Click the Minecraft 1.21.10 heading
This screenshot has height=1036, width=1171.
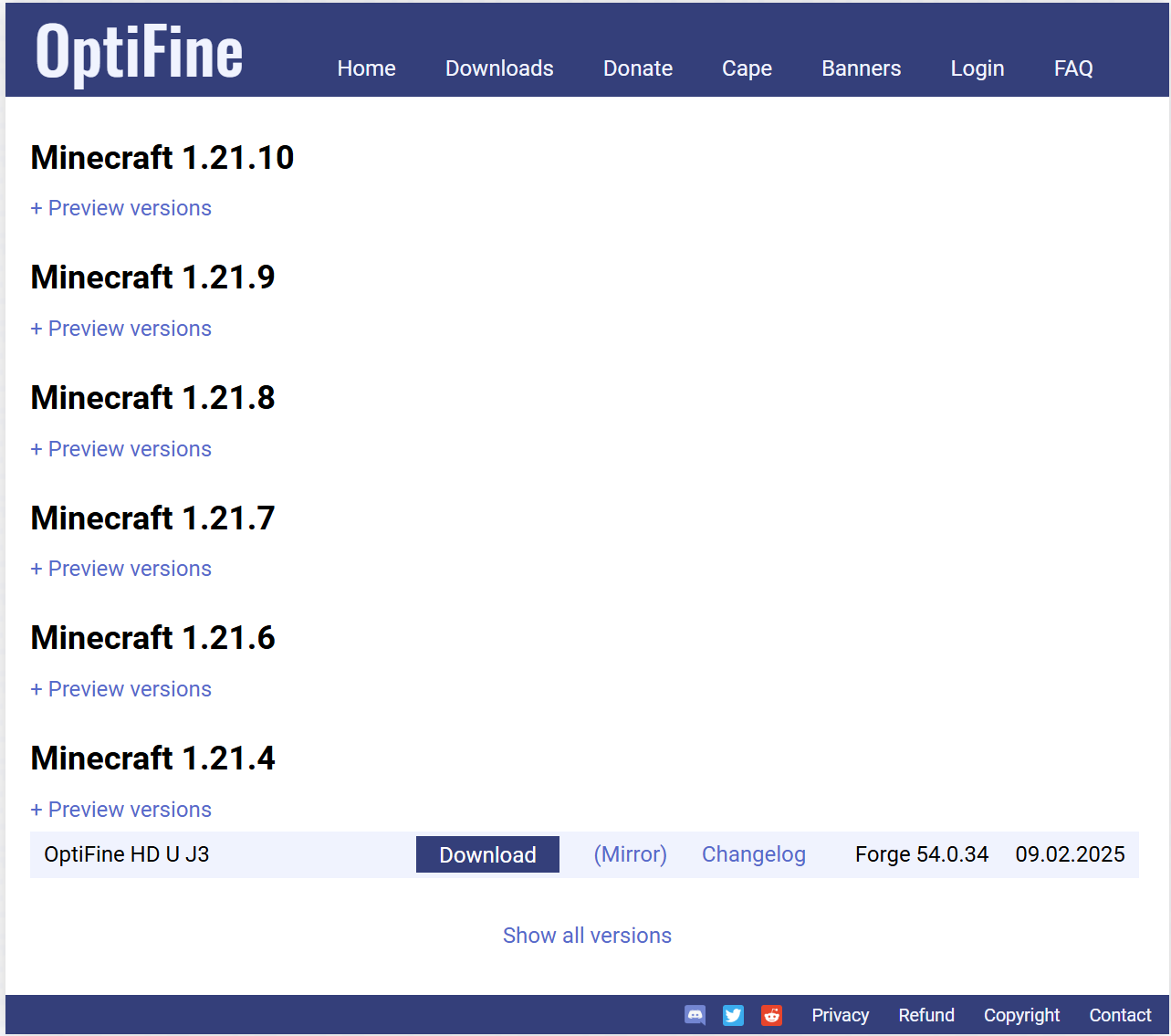coord(162,158)
